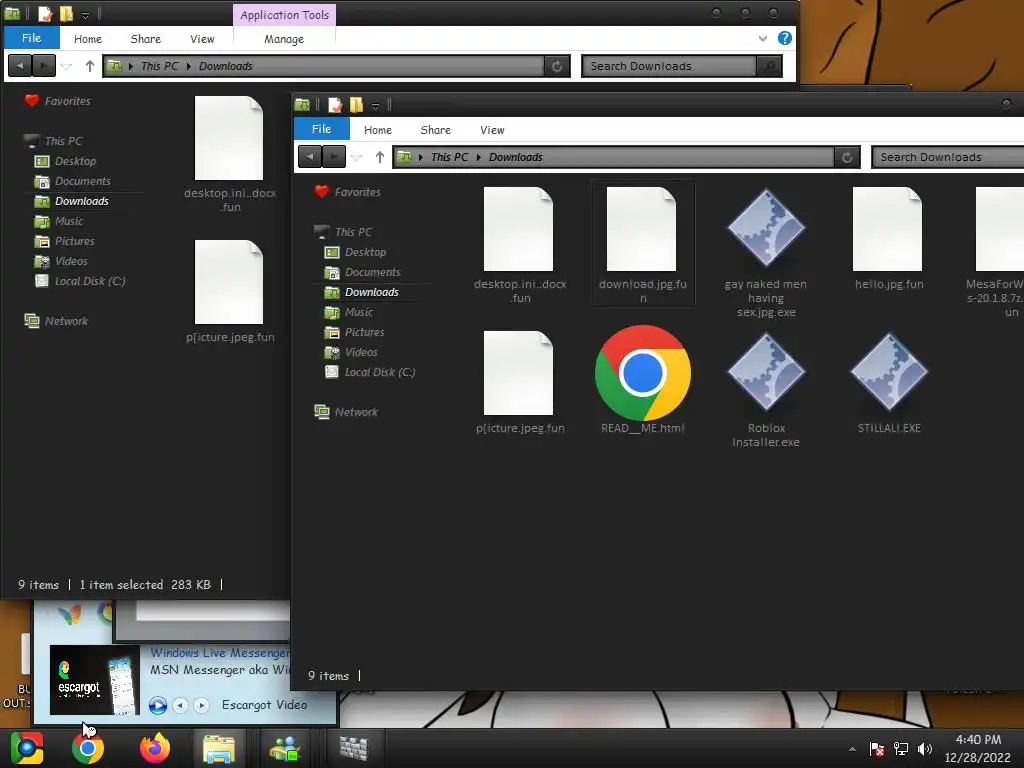Open volume control in system tray
Image resolution: width=1024 pixels, height=768 pixels.
coord(925,749)
